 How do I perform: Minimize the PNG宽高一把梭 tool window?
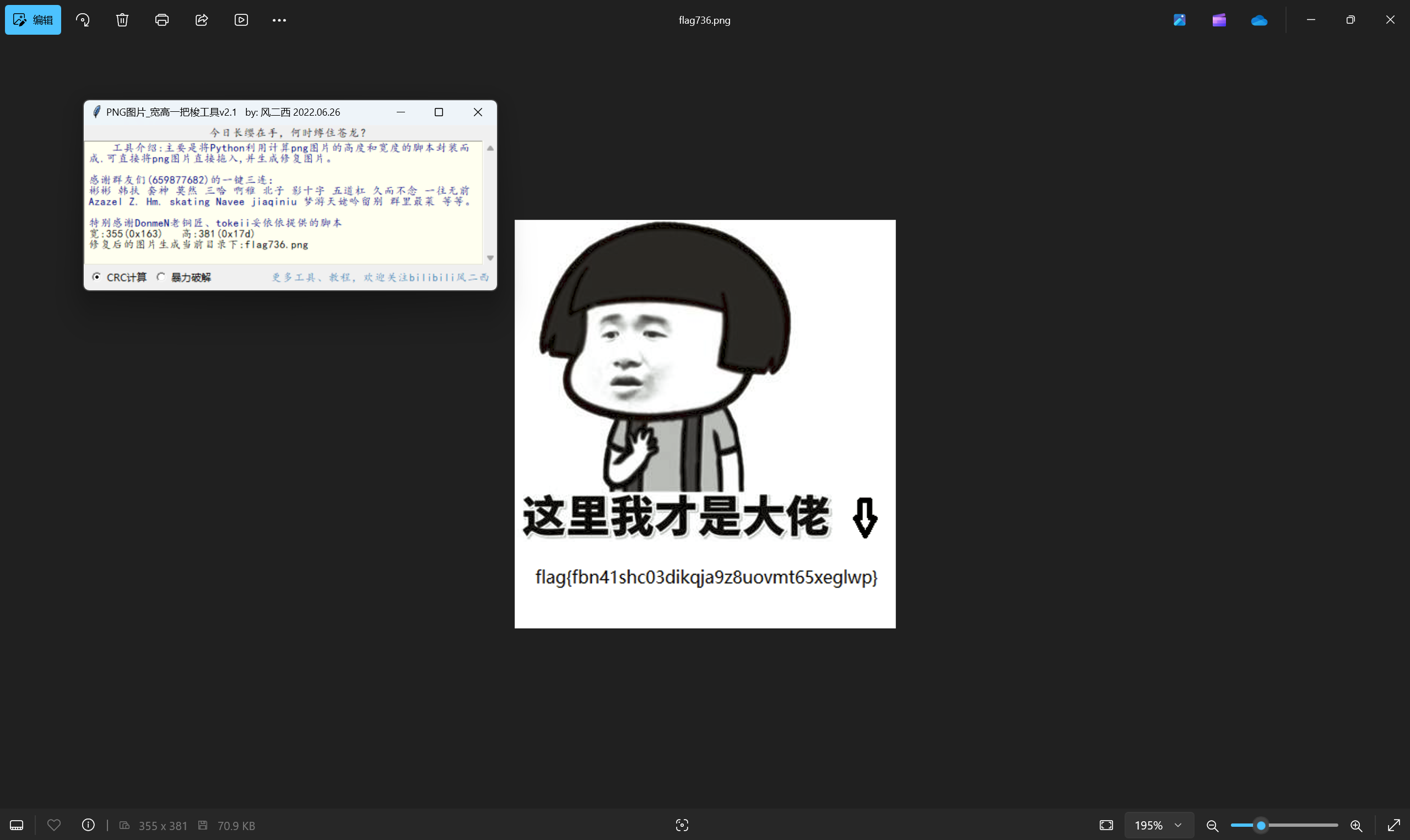click(401, 112)
